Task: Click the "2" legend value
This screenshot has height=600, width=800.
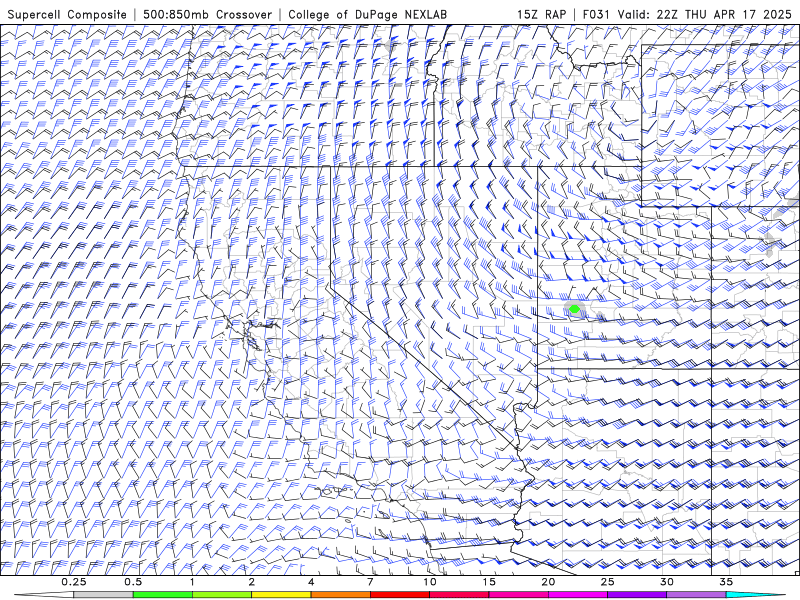Action: pyautogui.click(x=252, y=582)
